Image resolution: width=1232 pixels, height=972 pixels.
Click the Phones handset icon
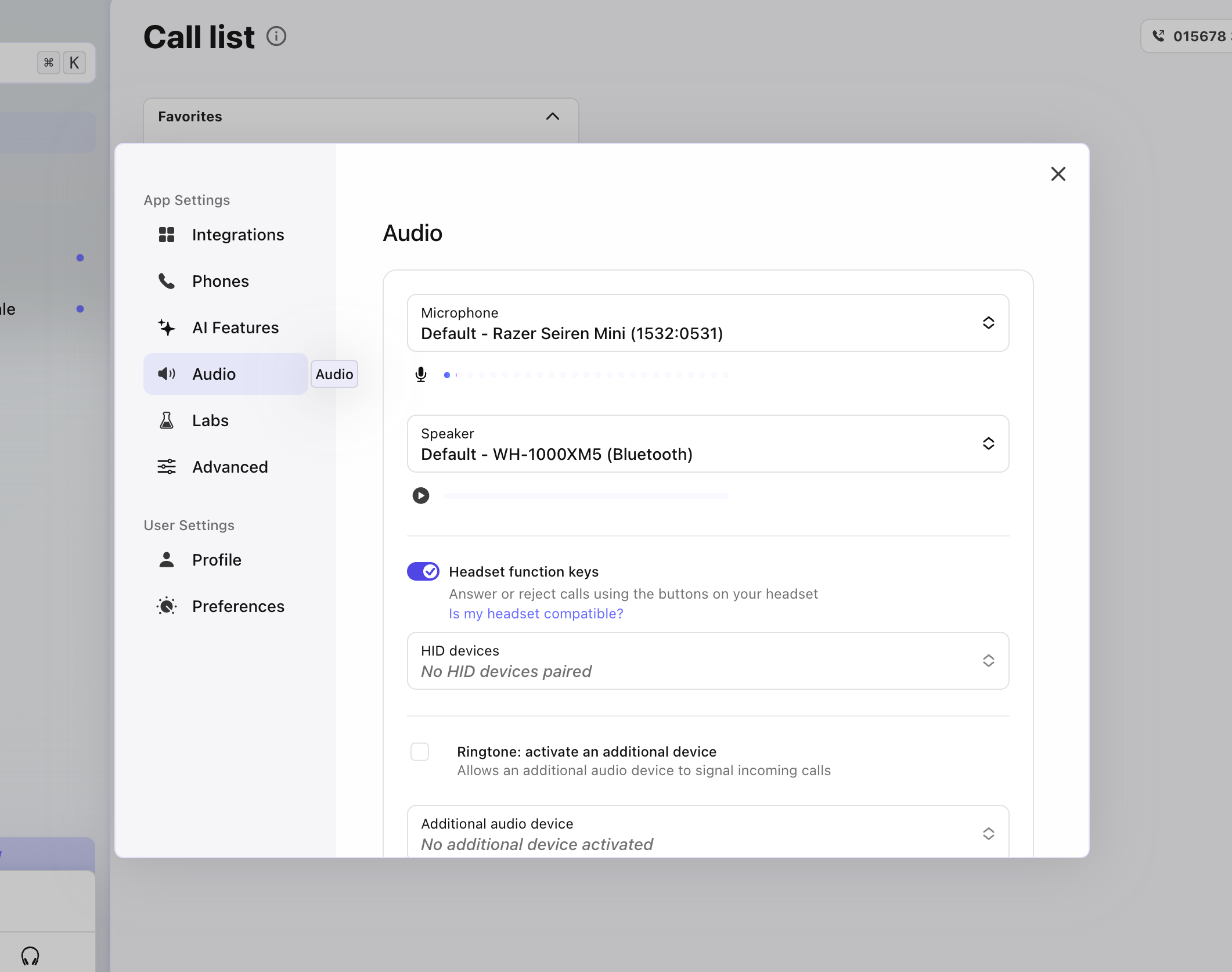click(x=167, y=281)
